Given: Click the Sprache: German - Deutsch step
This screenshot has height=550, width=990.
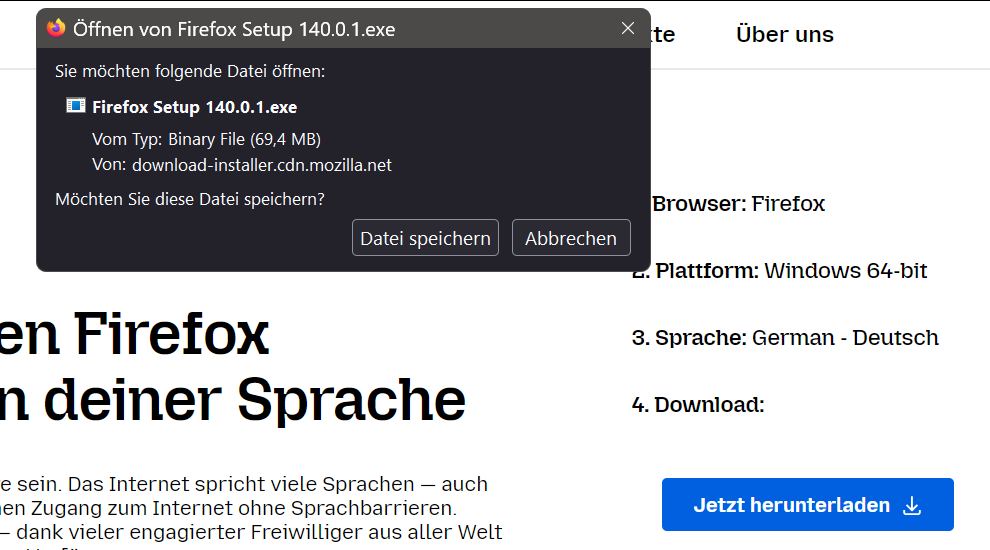Looking at the screenshot, I should pos(785,338).
